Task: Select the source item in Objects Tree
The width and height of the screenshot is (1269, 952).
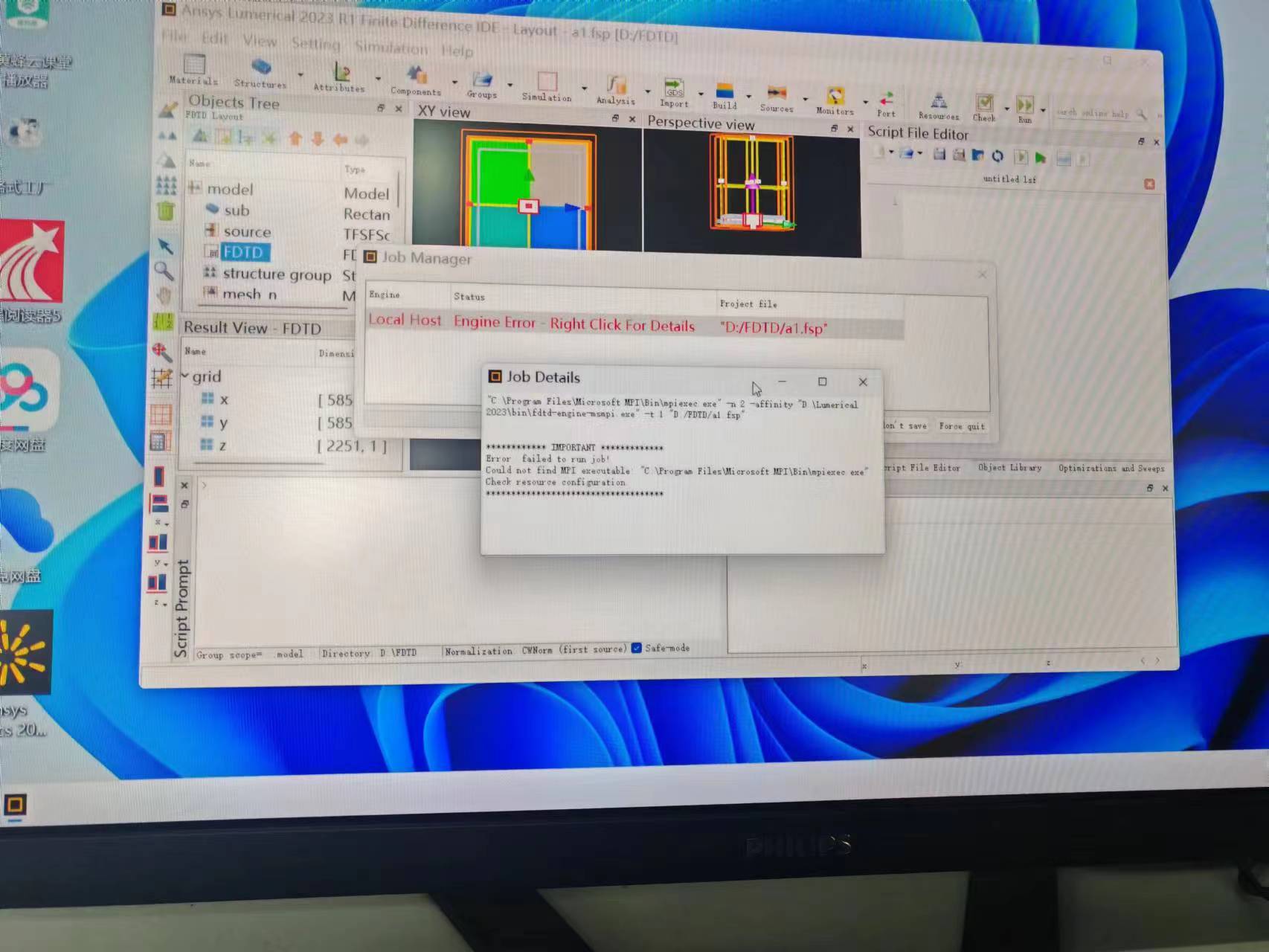Action: click(247, 231)
